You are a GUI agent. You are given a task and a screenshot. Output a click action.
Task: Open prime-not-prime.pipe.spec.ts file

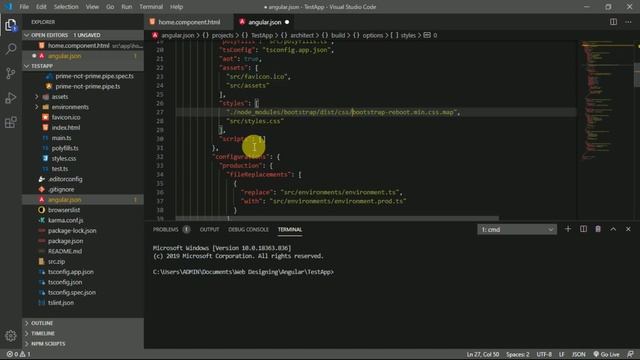[x=94, y=76]
